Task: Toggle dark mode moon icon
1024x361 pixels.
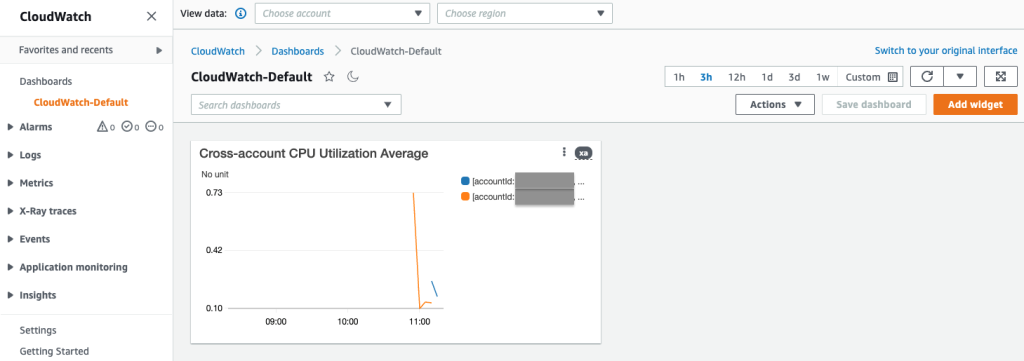Action: tap(353, 77)
